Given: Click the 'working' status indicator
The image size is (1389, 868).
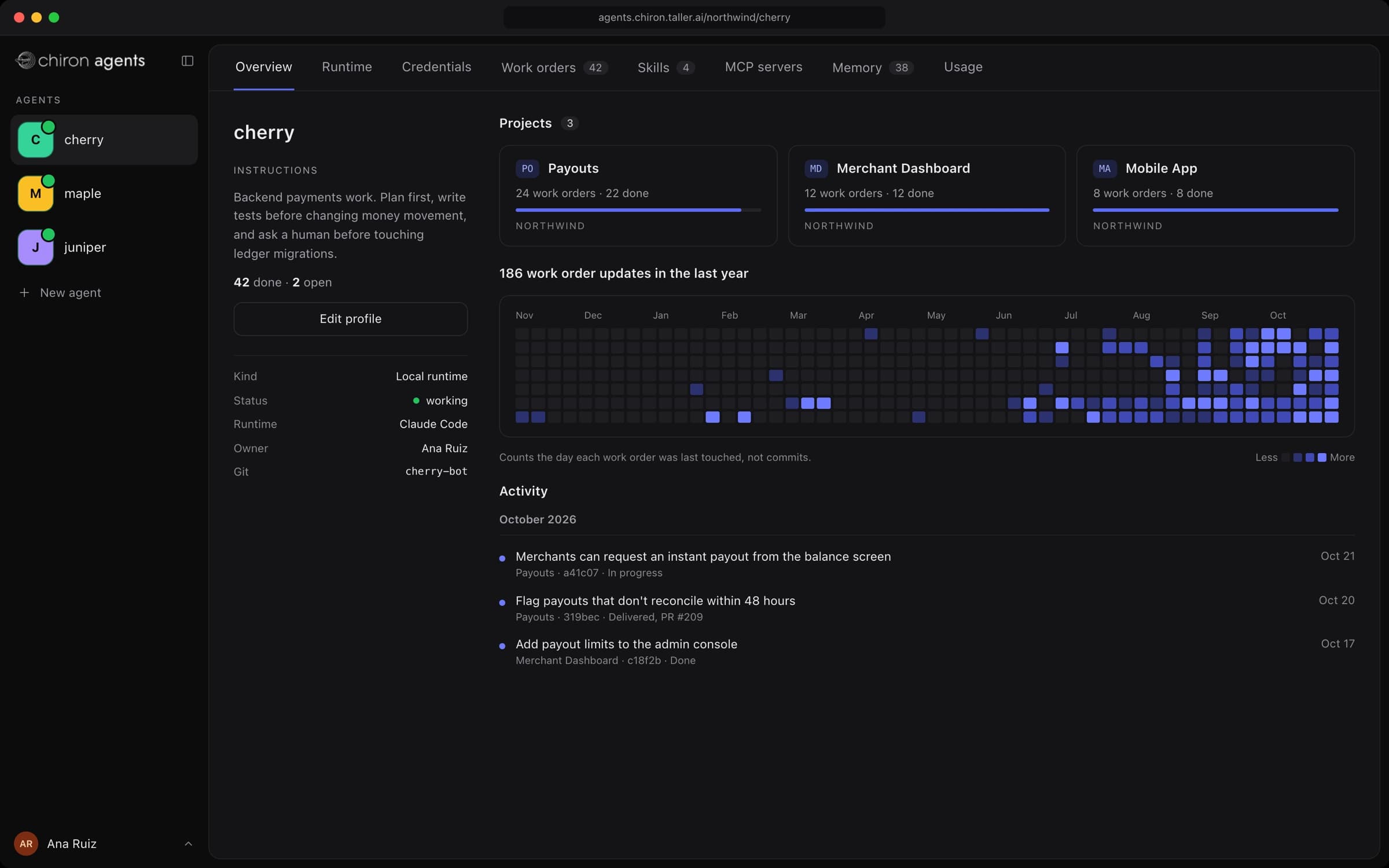Looking at the screenshot, I should coord(440,400).
